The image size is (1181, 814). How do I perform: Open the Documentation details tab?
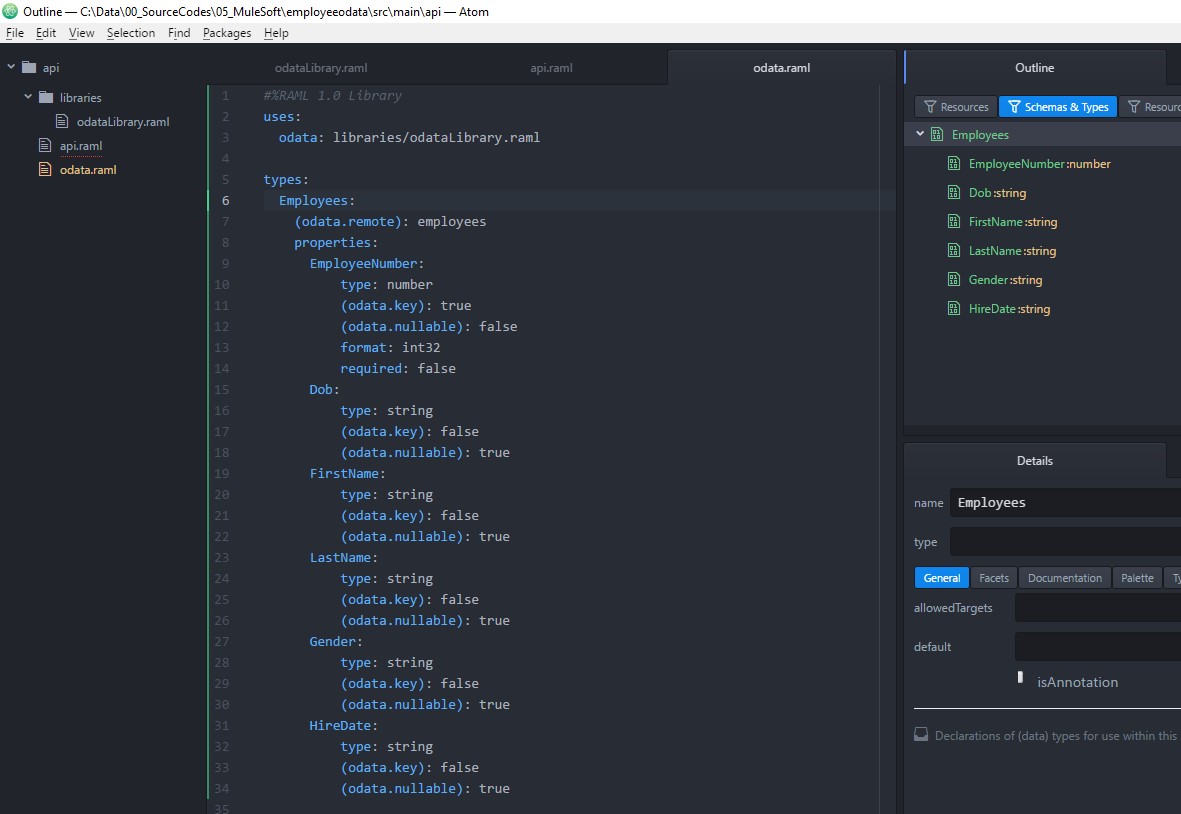click(1064, 578)
